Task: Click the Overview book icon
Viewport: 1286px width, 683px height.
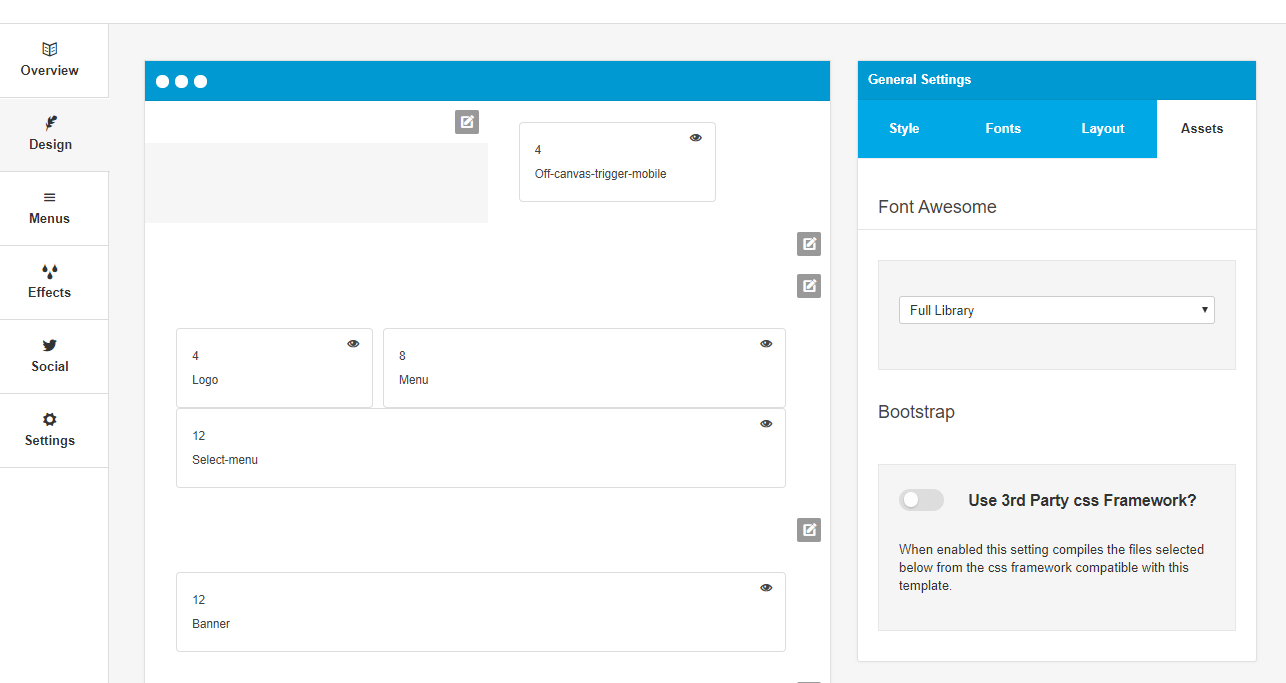Action: coord(50,48)
